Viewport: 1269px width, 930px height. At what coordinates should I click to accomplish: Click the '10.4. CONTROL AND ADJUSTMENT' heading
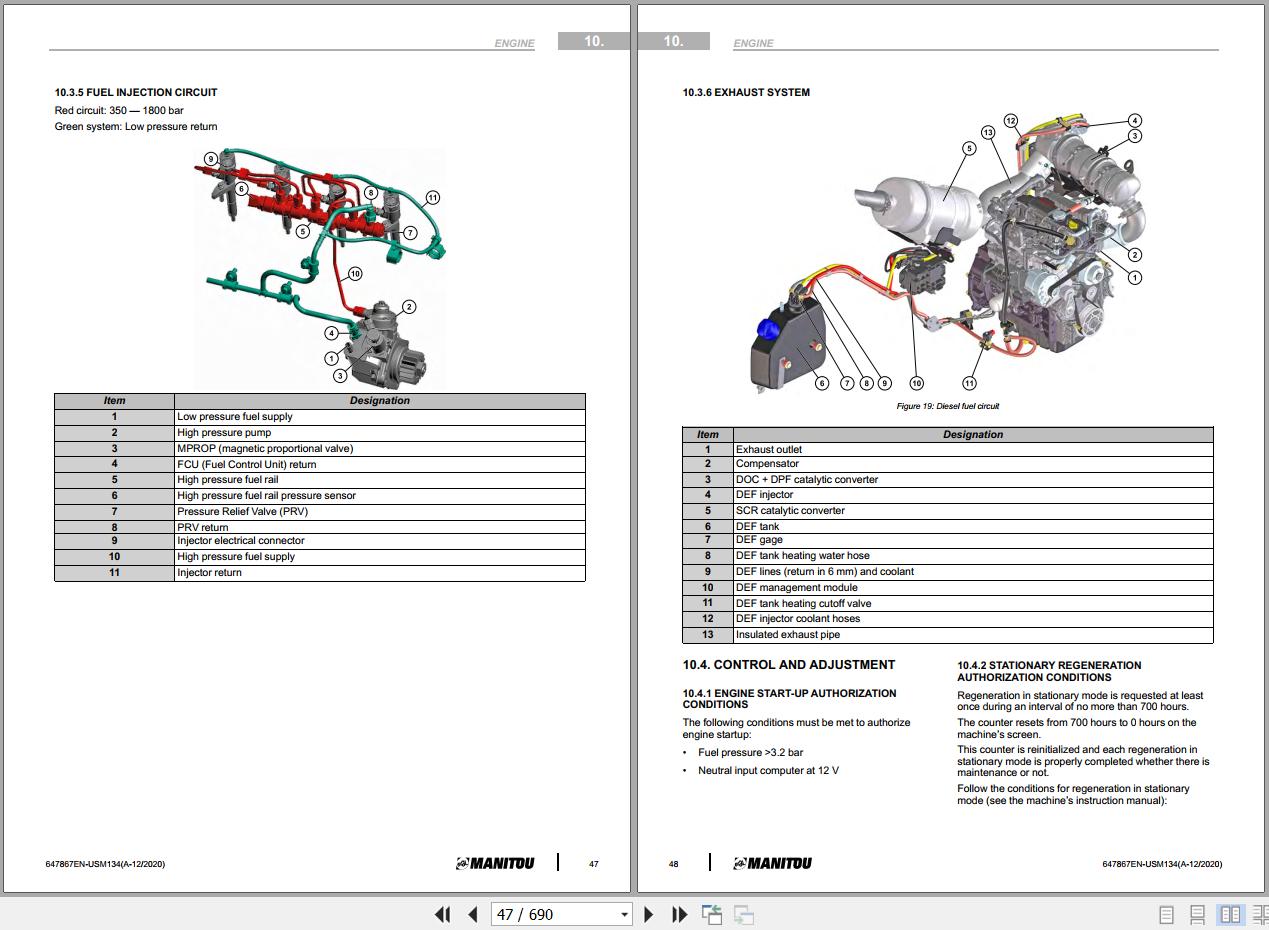[789, 664]
